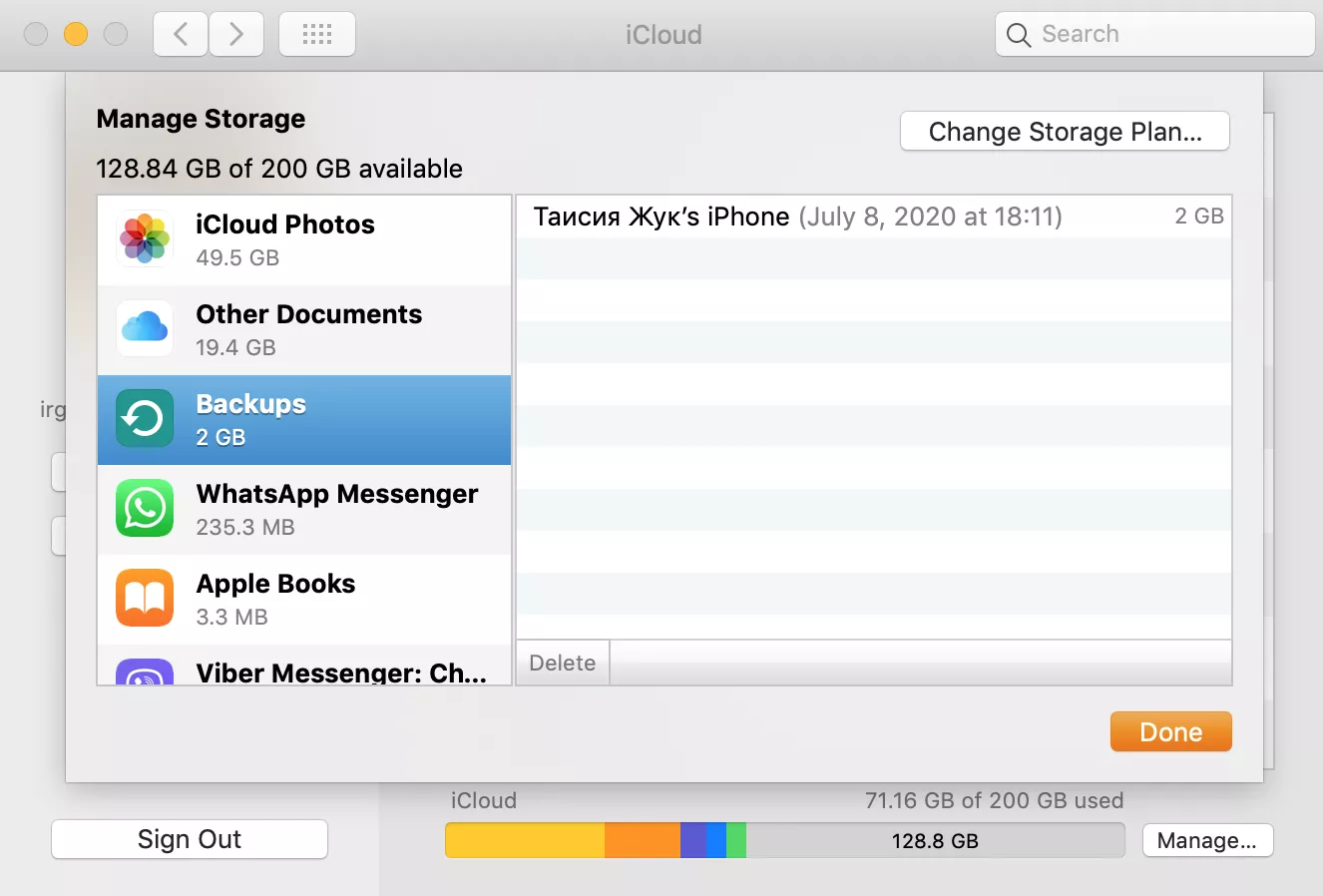Click the 49.5 GB size text
The width and height of the screenshot is (1323, 896).
[237, 257]
